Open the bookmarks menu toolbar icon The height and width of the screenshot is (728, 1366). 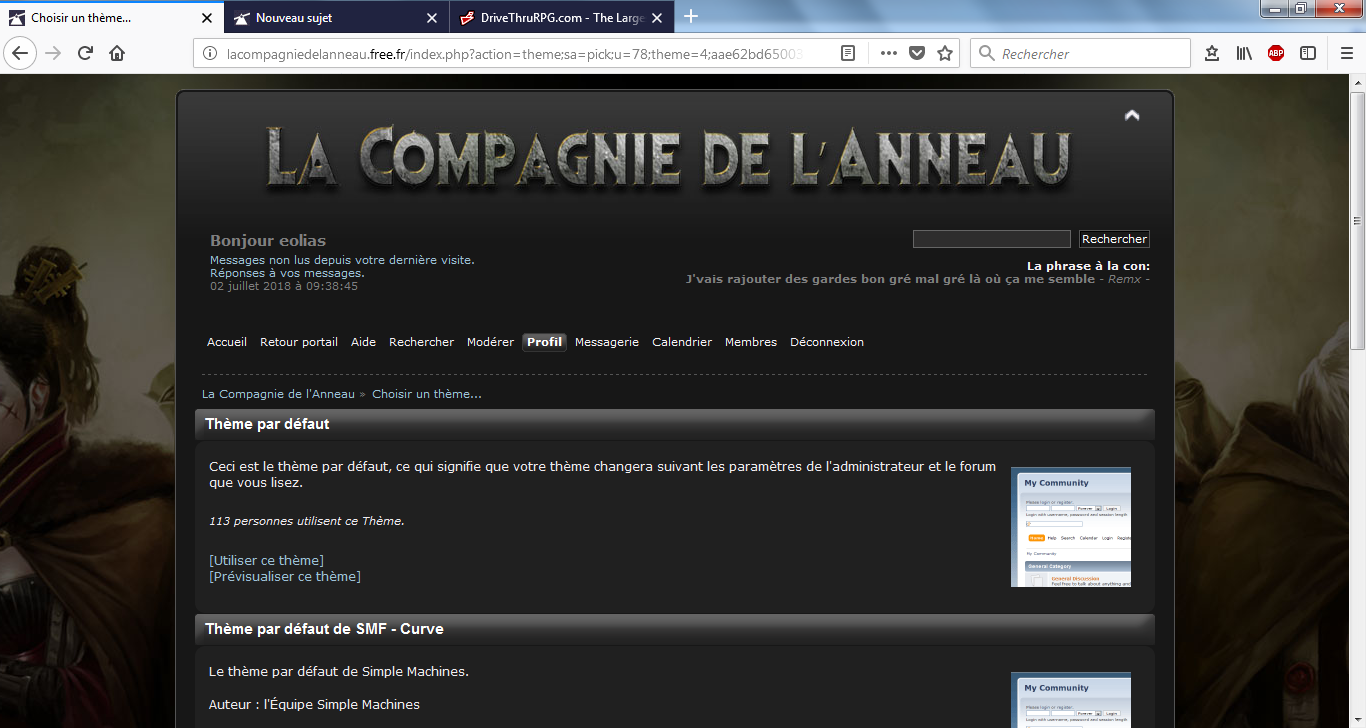(x=1212, y=53)
